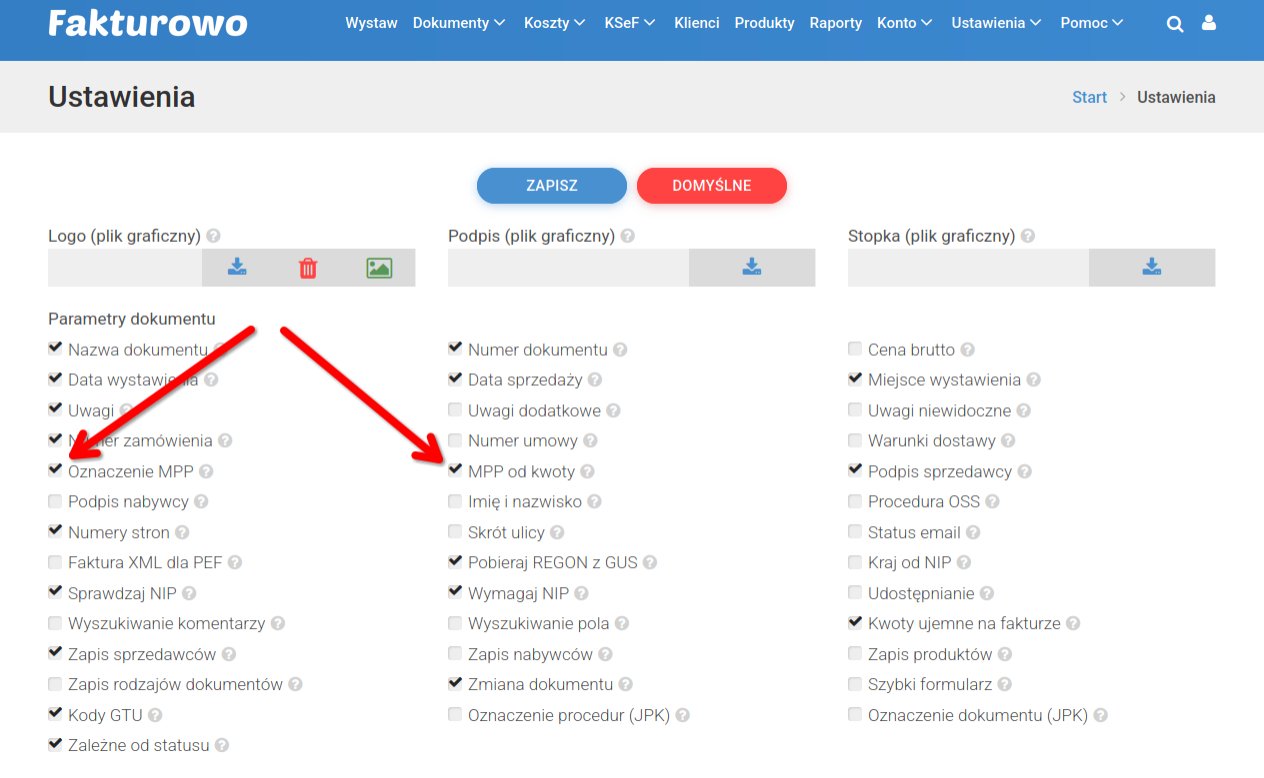Click the Podpis file upload icon
Viewport: 1264px width, 778px height.
point(752,267)
